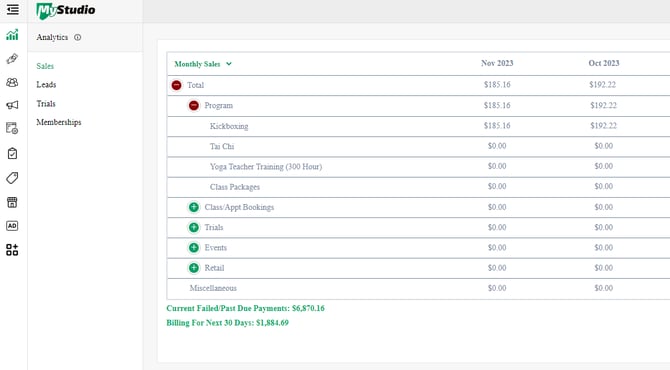Image resolution: width=670 pixels, height=370 pixels.
Task: Click the Kickboxing row label
Action: click(x=229, y=126)
